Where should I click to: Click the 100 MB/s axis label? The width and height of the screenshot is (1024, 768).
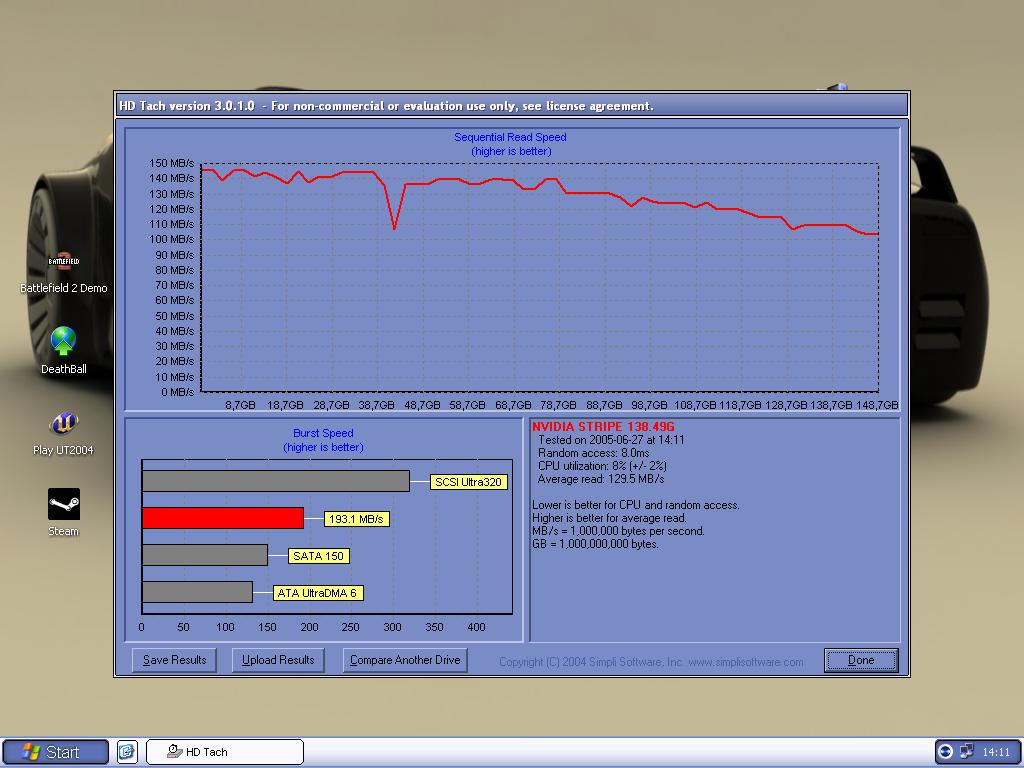(x=171, y=239)
